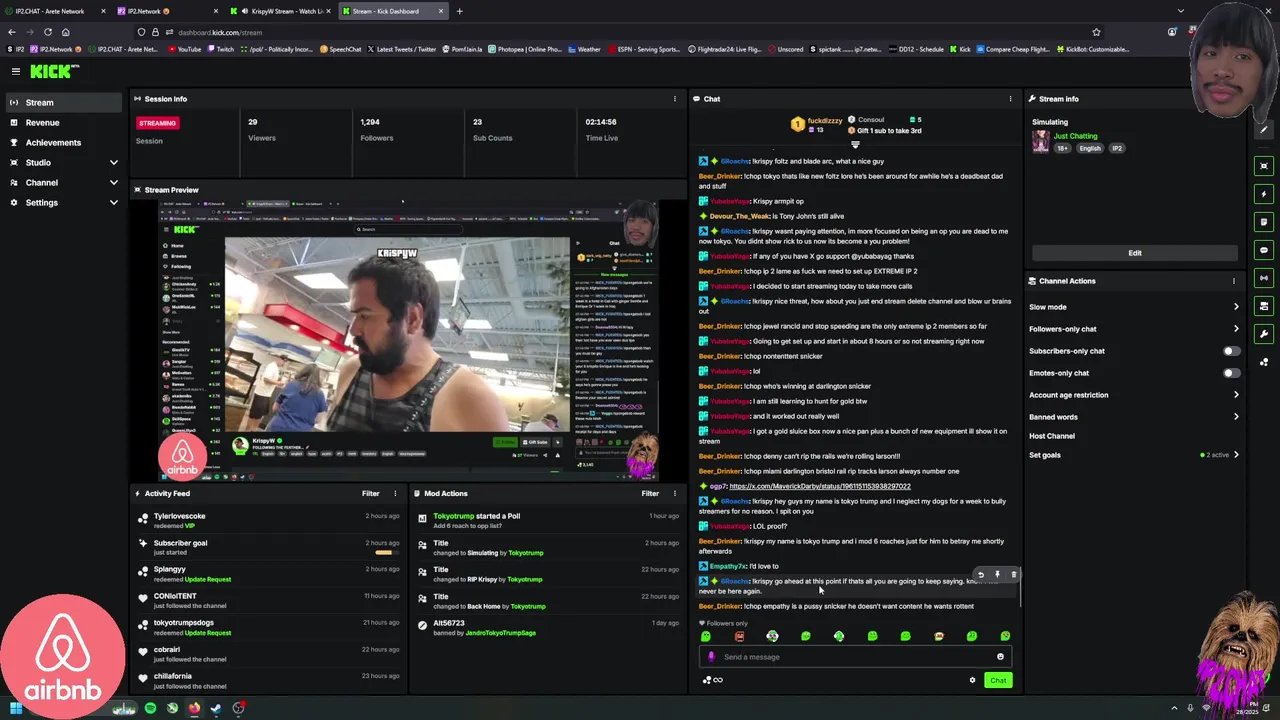Delete the hovered chat message

[x=1013, y=575]
